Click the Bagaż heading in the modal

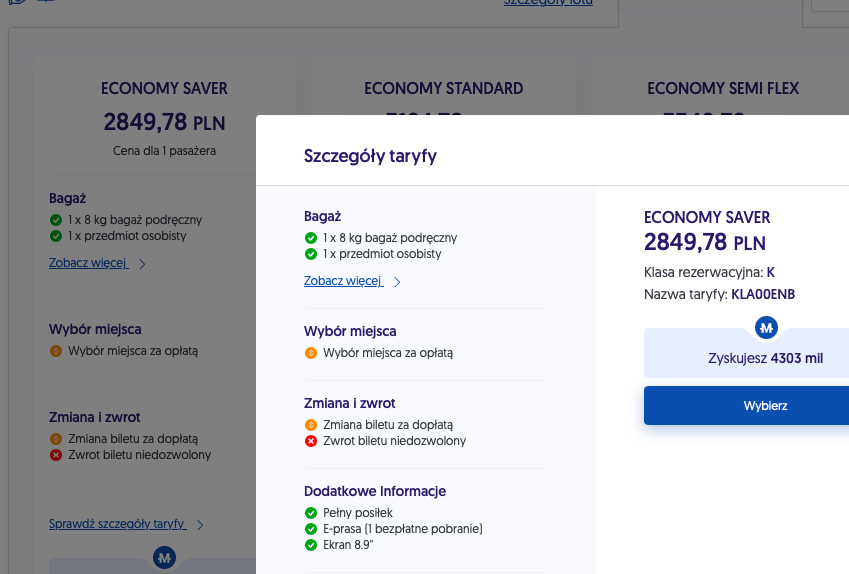(x=322, y=217)
